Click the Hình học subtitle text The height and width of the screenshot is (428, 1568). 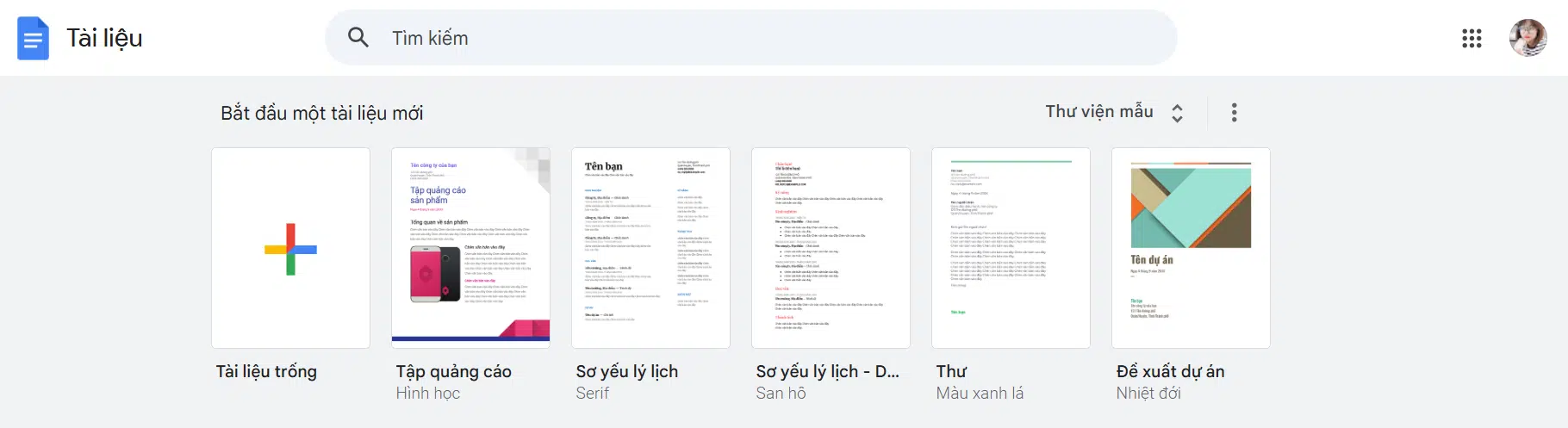click(427, 393)
